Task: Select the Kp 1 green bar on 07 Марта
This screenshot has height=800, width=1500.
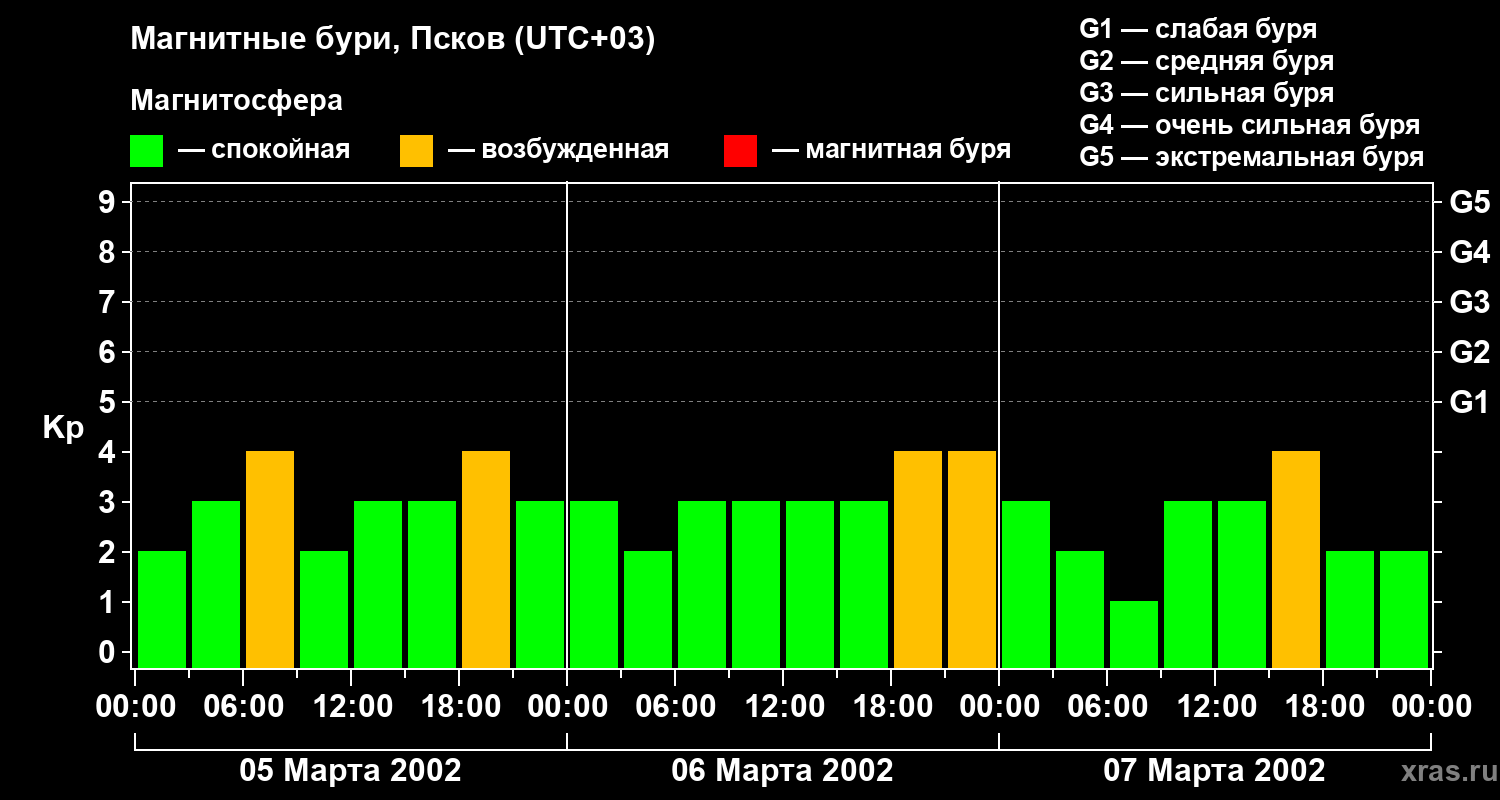Action: (x=1134, y=634)
